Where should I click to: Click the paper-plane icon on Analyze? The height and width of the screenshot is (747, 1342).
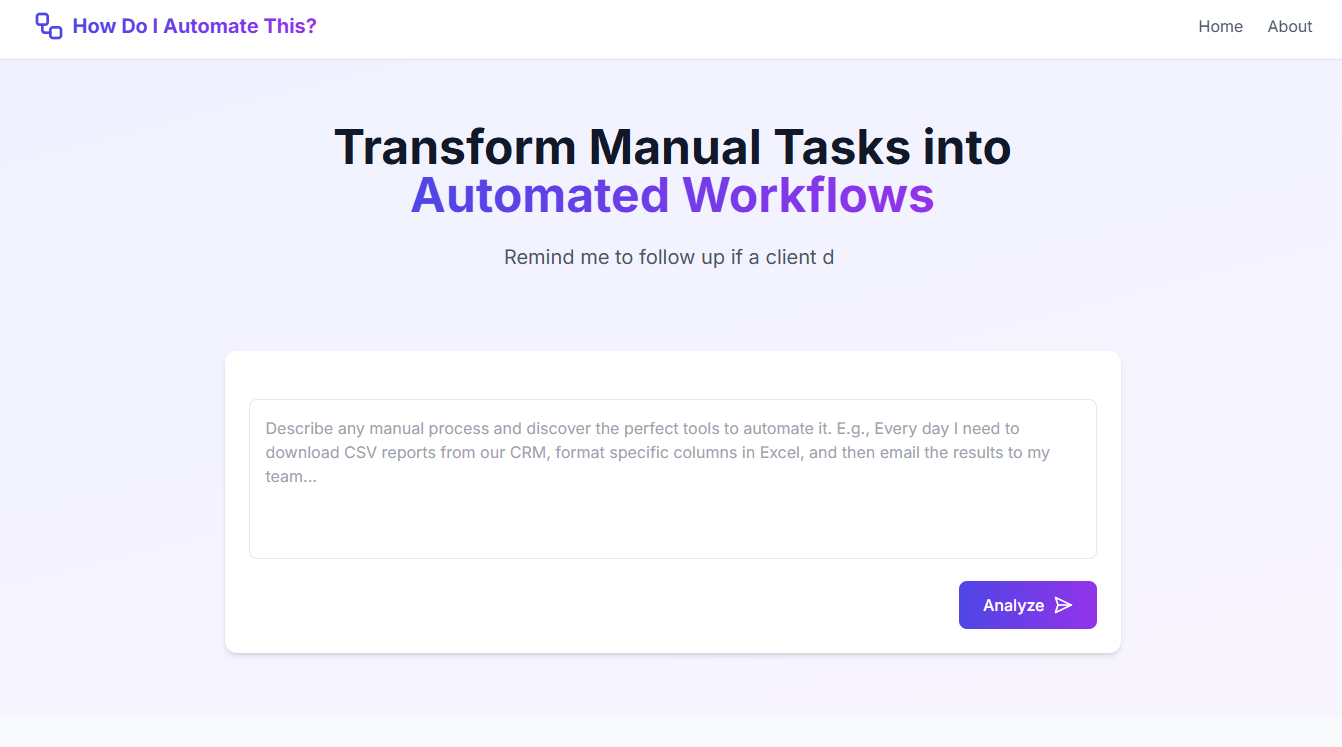pyautogui.click(x=1063, y=605)
